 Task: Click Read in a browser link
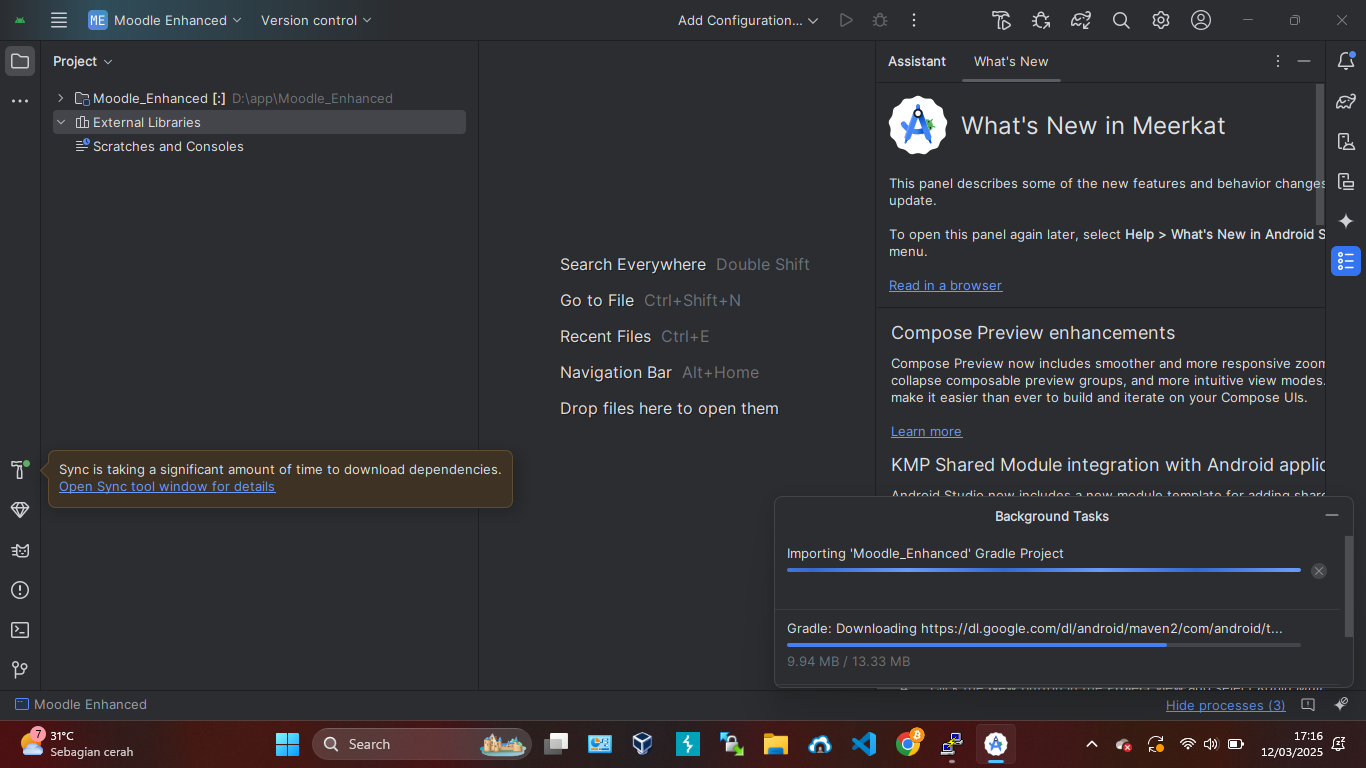(x=945, y=285)
